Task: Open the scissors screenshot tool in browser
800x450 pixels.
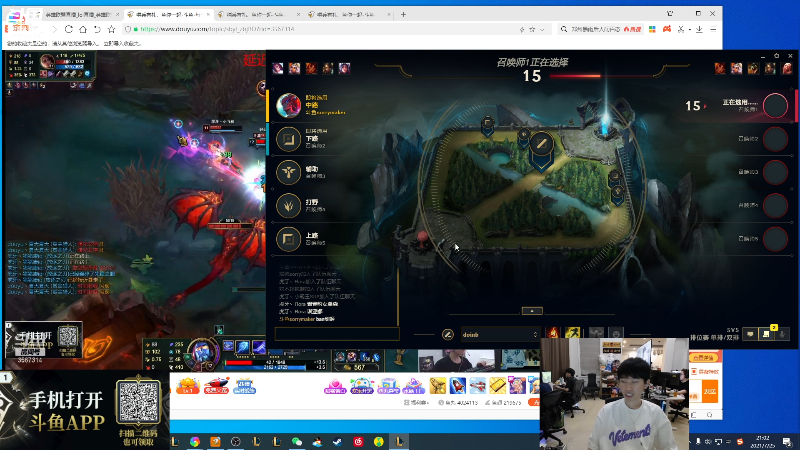Action: tap(681, 30)
